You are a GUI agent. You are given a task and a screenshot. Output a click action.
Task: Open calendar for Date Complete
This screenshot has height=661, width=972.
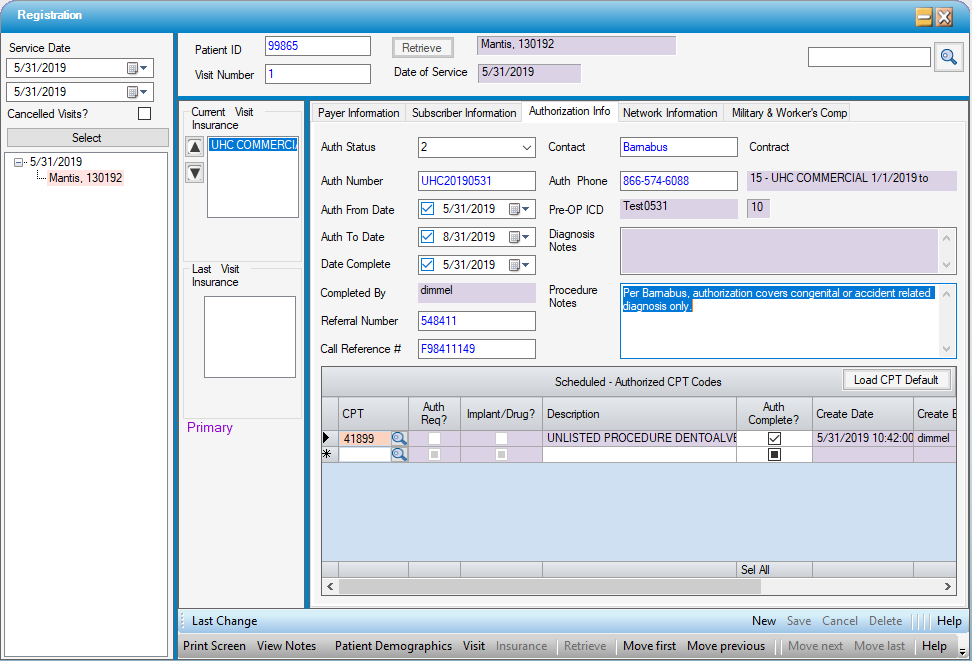coord(520,265)
